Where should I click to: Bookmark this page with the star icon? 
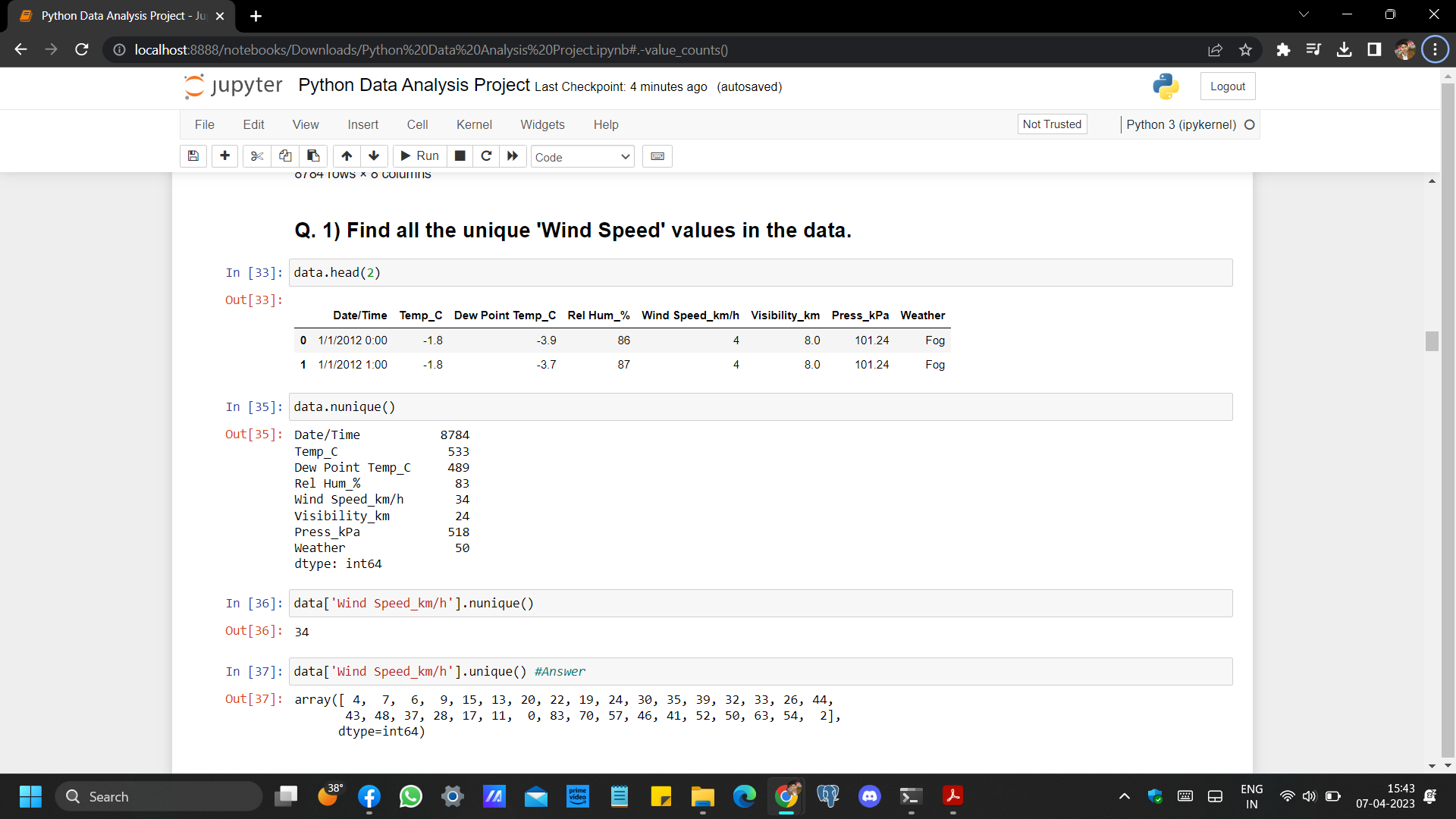click(1245, 50)
